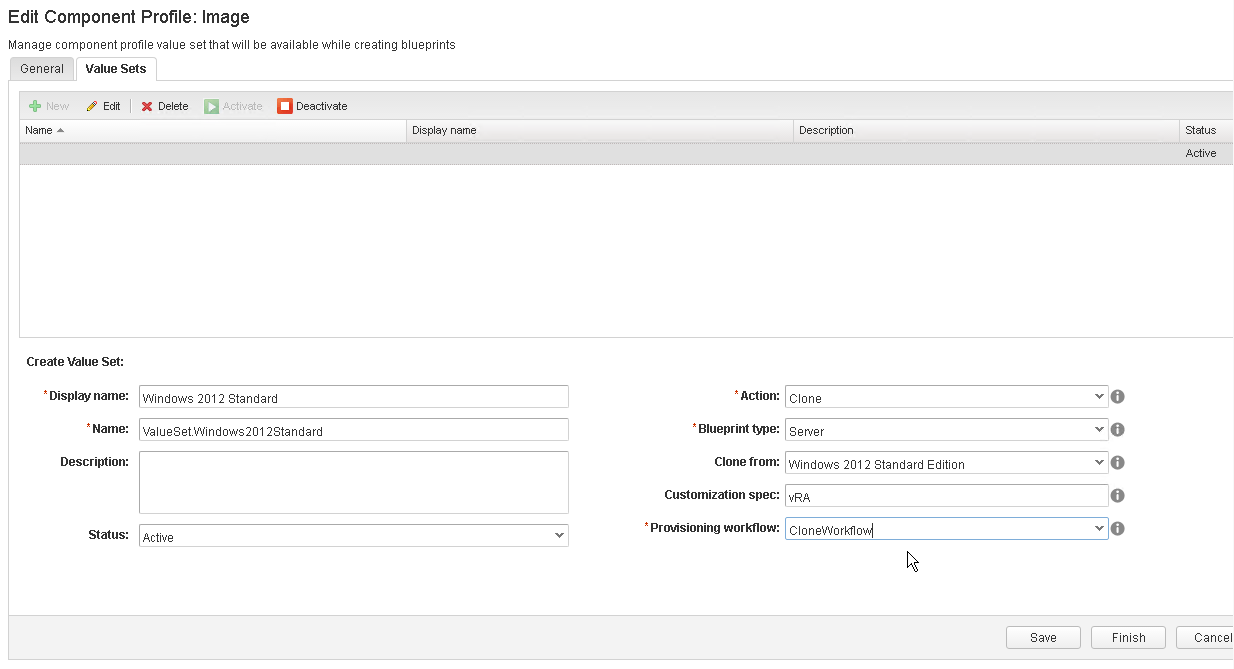The image size is (1234, 669).
Task: Expand the Clone from dropdown
Action: (946, 463)
